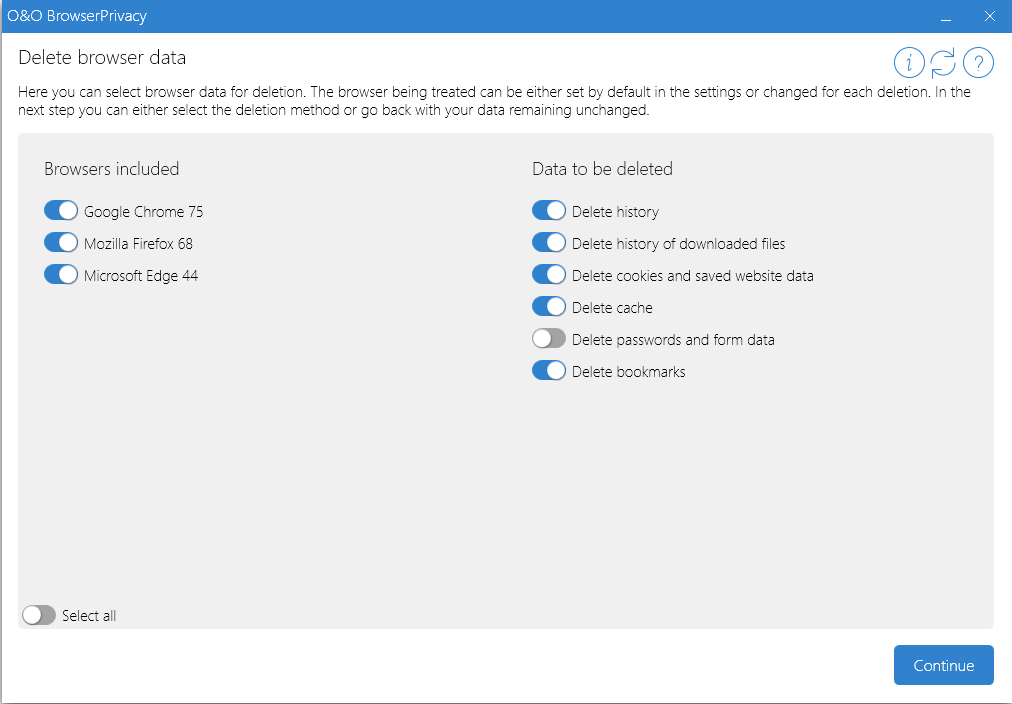Minimize the O&O BrowserPrivacy window

pyautogui.click(x=944, y=16)
